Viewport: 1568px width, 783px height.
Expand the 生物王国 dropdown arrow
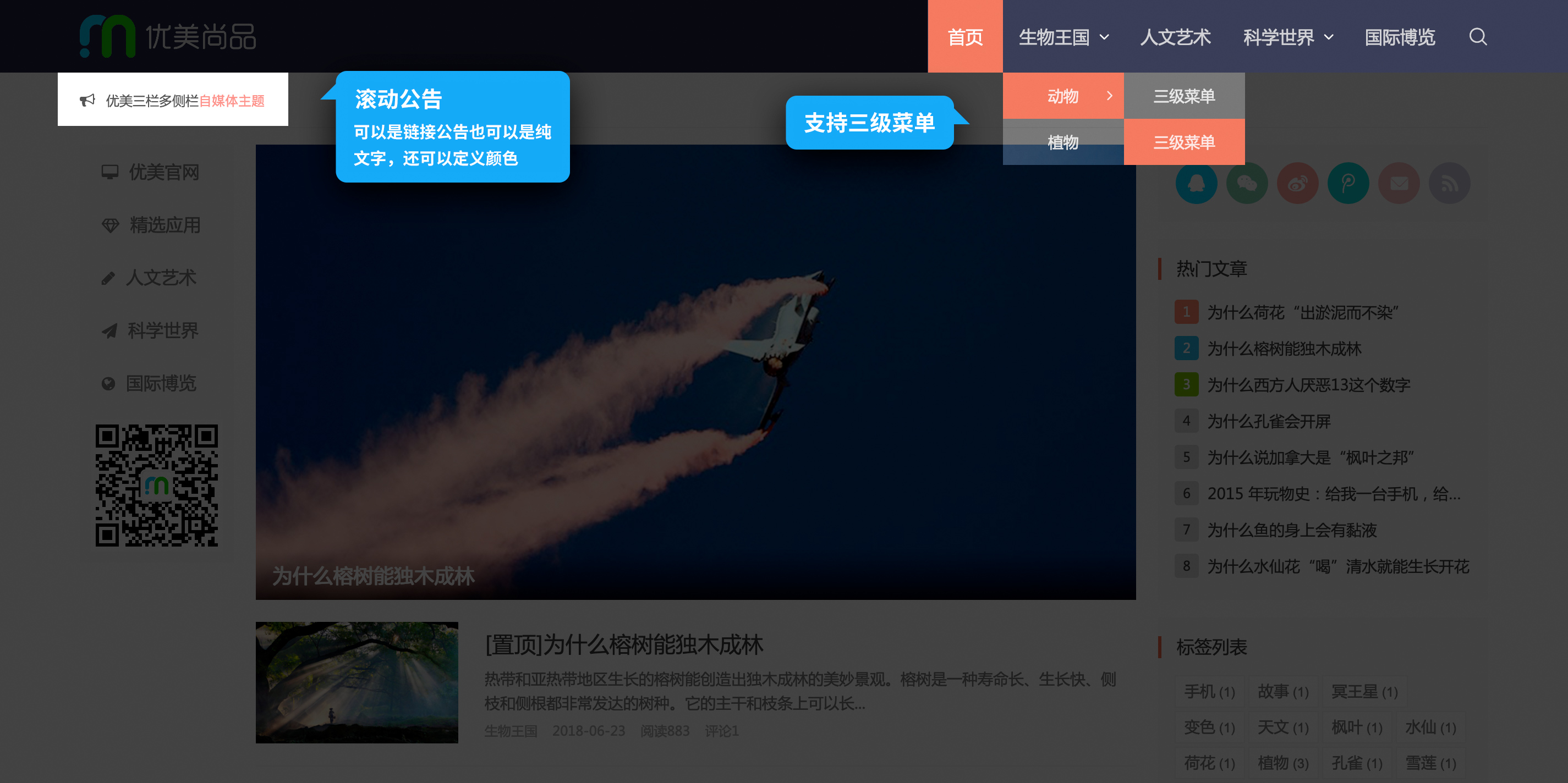(x=1104, y=38)
